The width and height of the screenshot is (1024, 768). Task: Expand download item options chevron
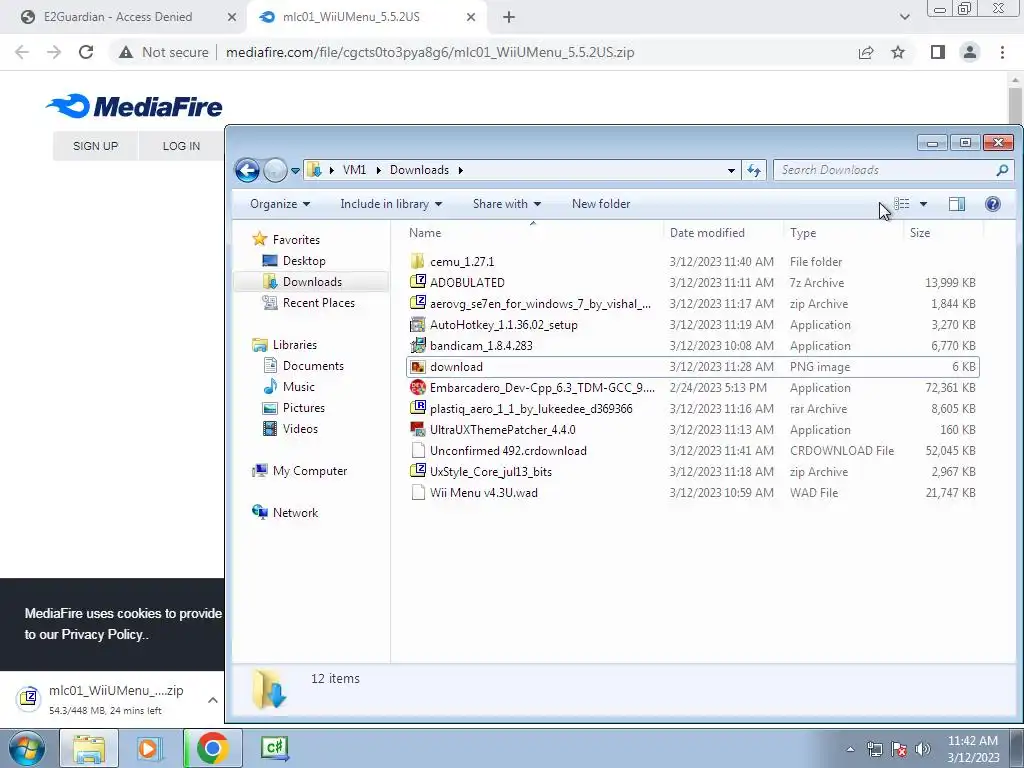click(213, 700)
